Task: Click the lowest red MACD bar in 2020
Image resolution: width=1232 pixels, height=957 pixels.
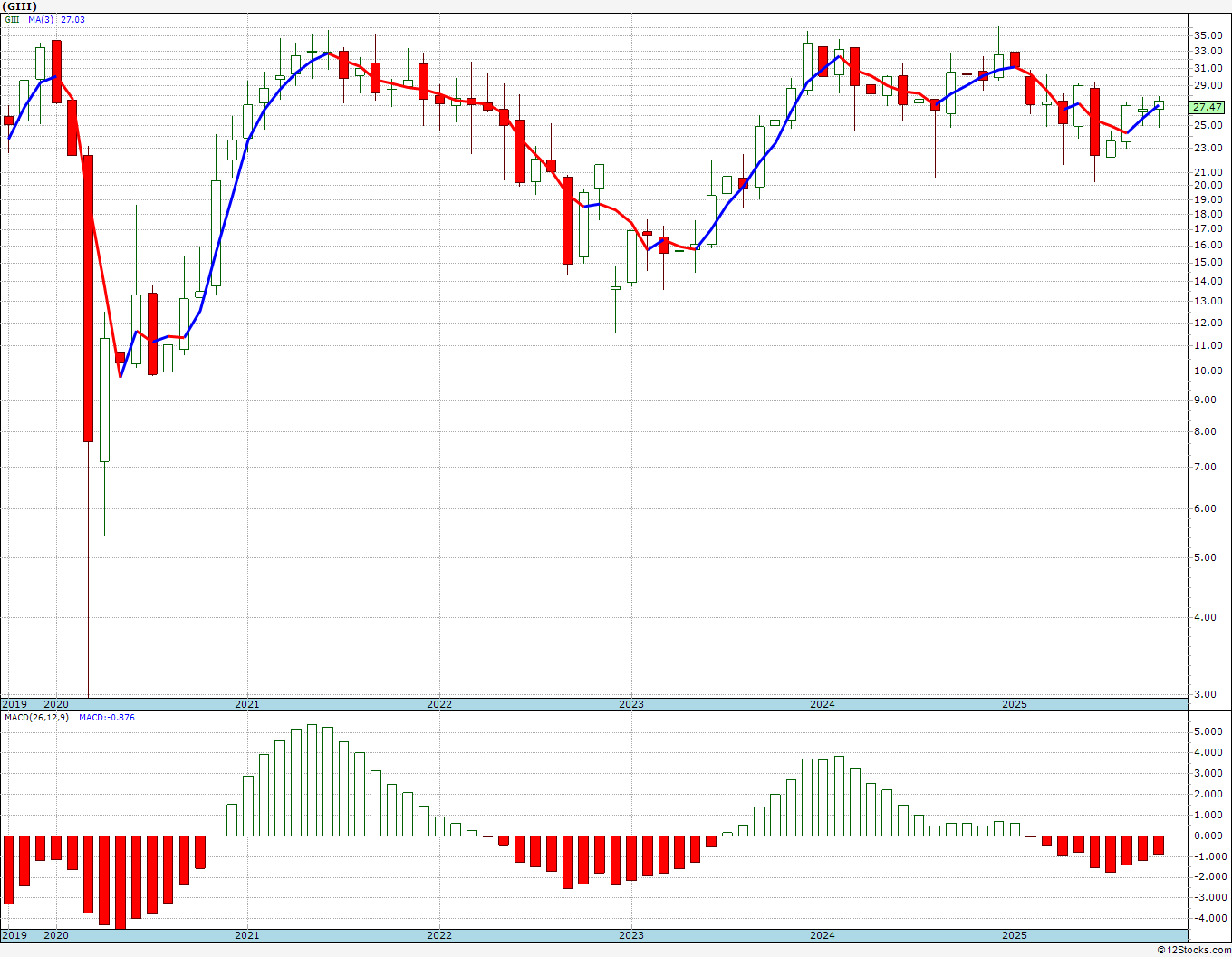Action: coord(120,881)
